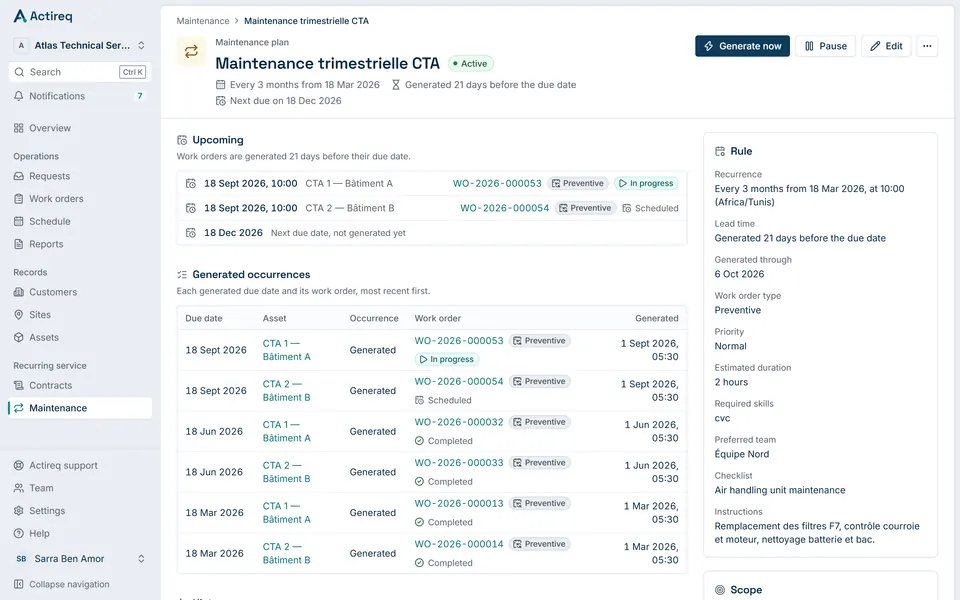The image size is (960, 600).
Task: Open work order WO-2026-000014
Action: 459,544
